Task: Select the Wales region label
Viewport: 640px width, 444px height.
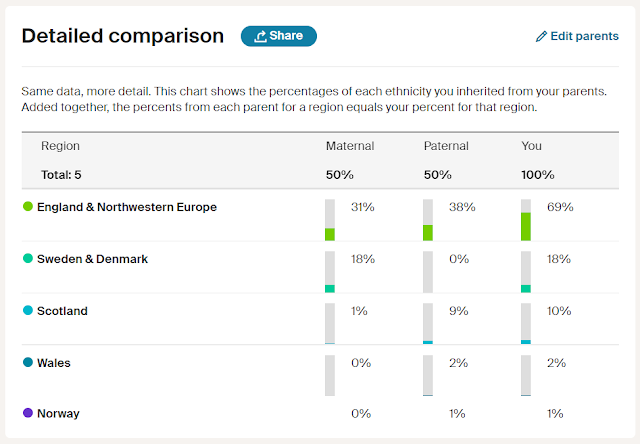Action: (54, 363)
